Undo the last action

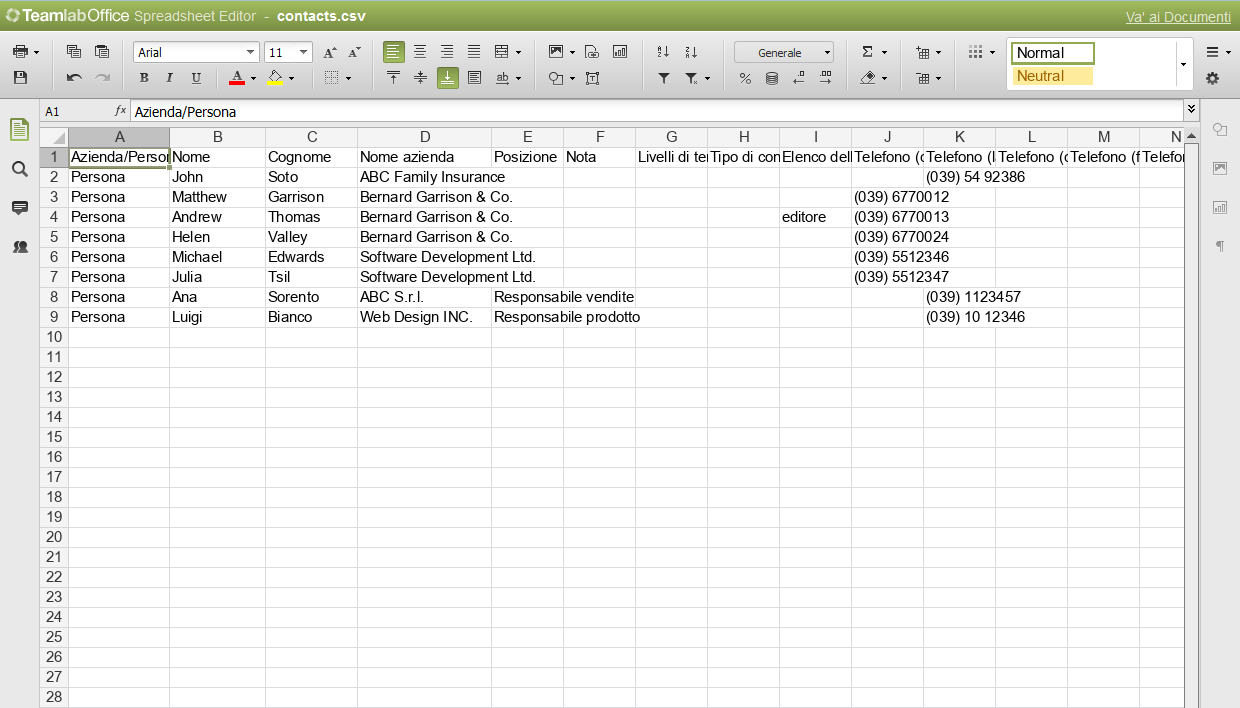click(74, 78)
